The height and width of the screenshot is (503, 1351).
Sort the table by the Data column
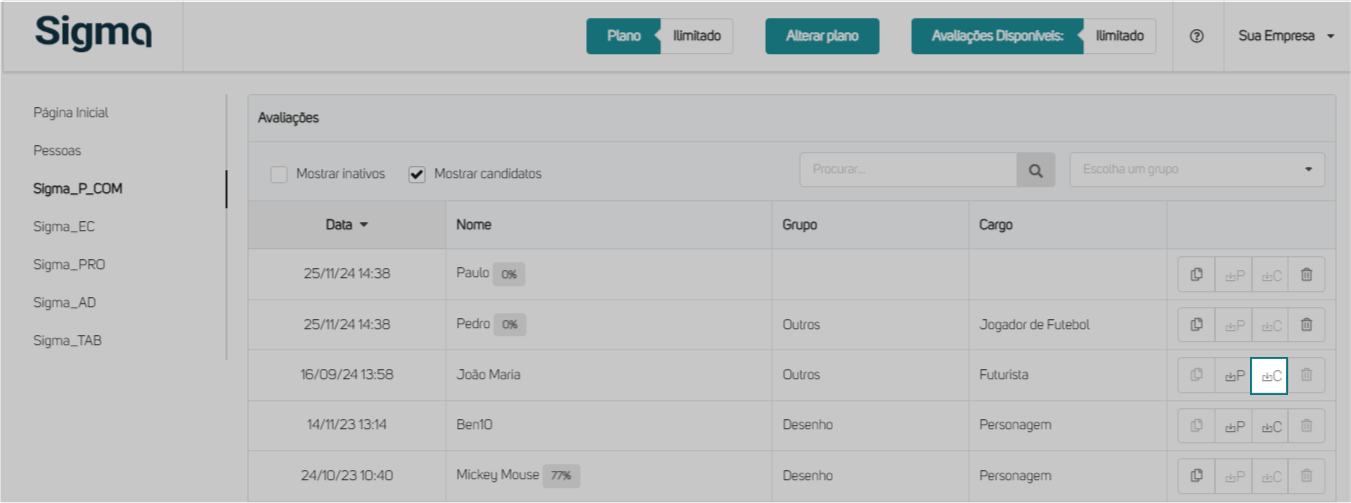point(346,225)
